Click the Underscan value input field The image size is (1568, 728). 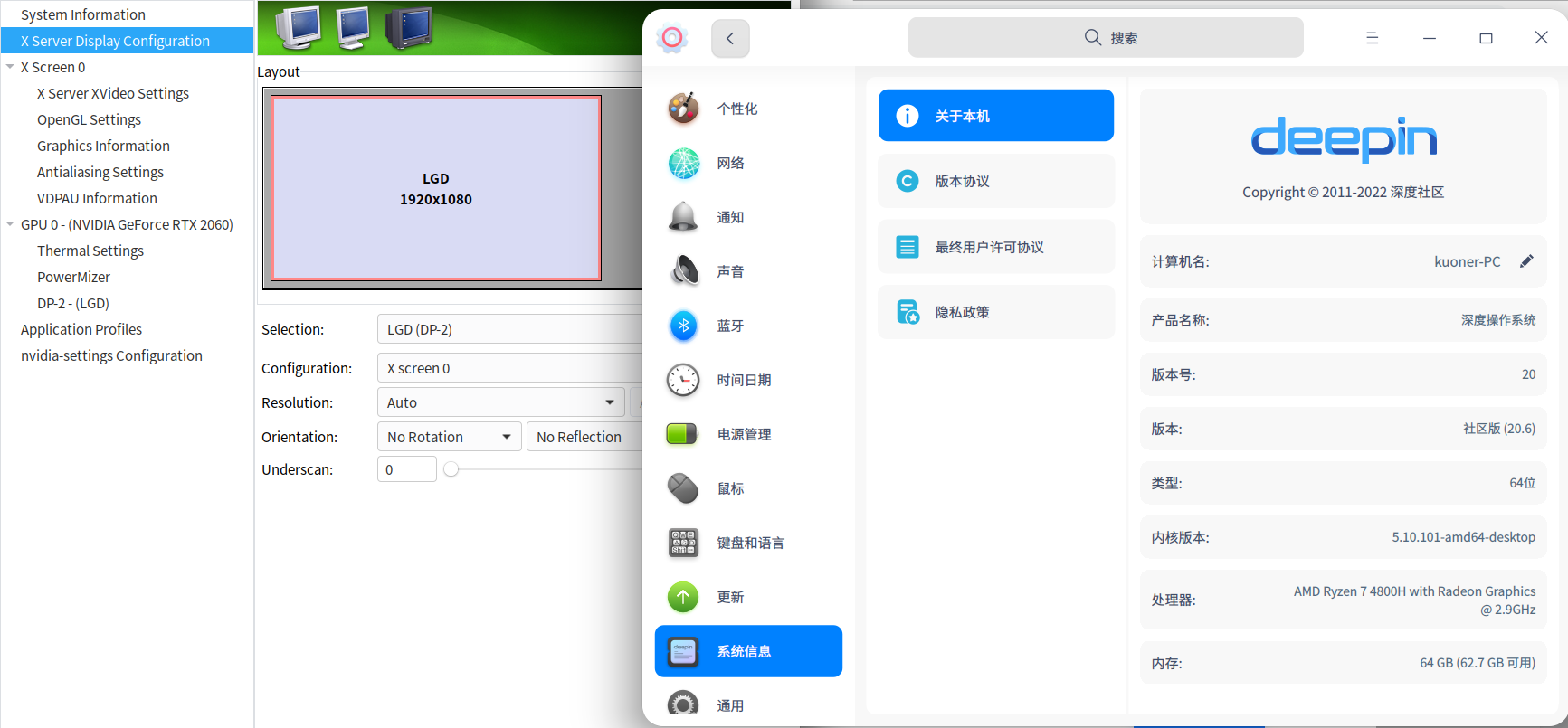point(407,469)
